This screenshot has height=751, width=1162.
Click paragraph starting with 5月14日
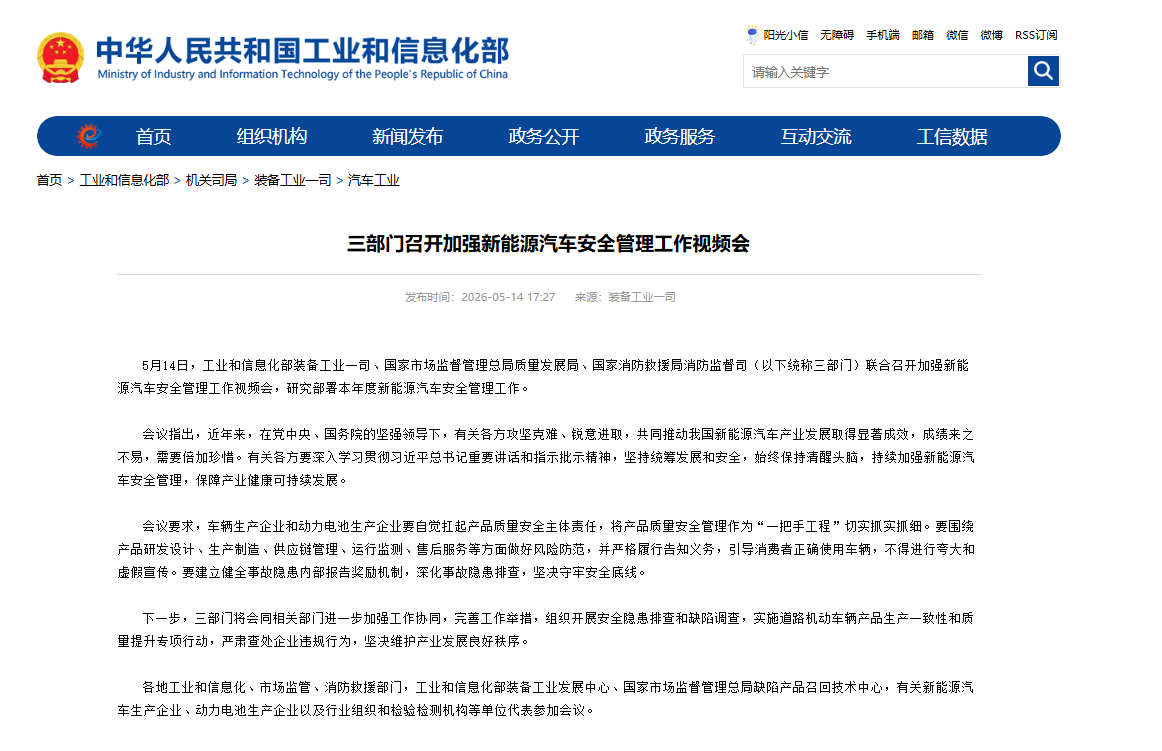(545, 377)
